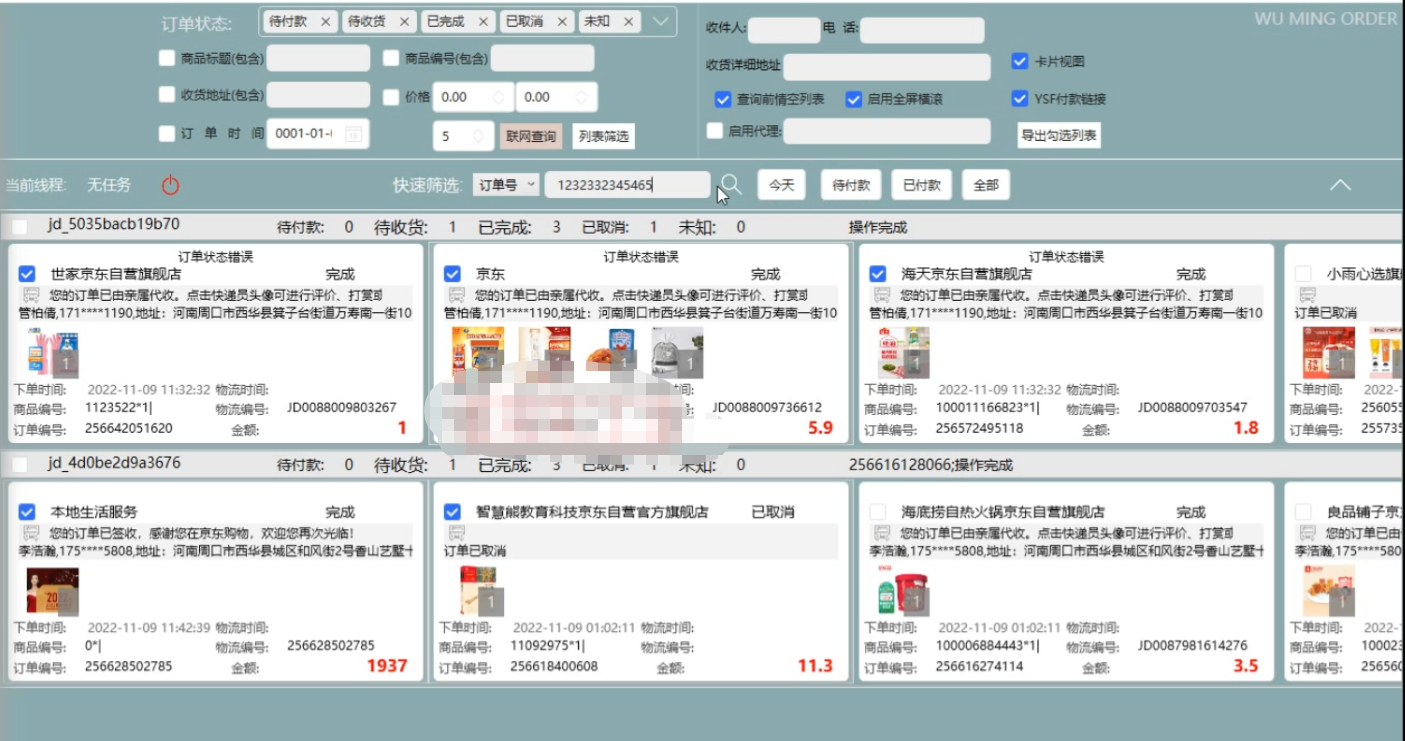The image size is (1405, 741).
Task: Check the 海底捞自热火锅 order card checkbox
Action: (878, 512)
